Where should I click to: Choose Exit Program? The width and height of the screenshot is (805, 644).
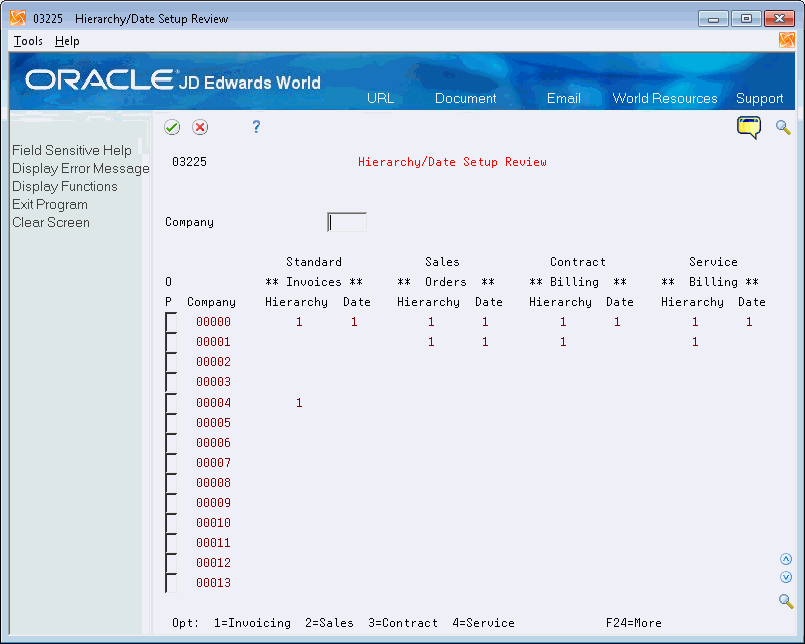50,204
